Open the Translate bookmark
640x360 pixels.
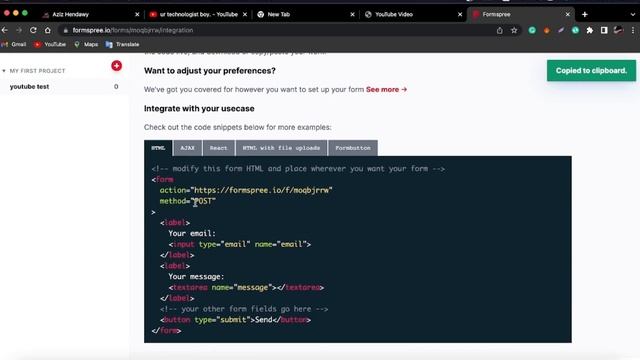[x=122, y=44]
